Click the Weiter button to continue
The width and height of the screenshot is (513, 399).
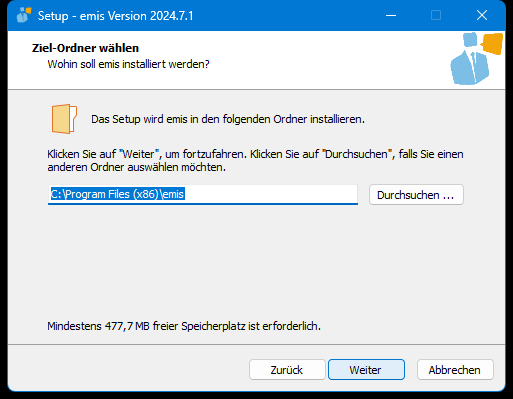pyautogui.click(x=366, y=369)
